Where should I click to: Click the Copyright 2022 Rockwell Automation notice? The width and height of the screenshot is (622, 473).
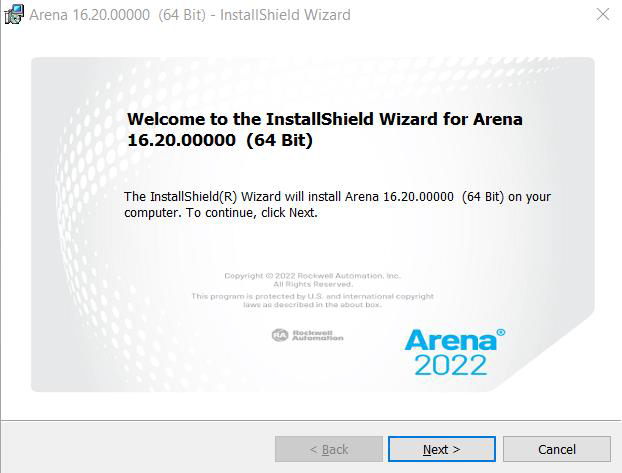pos(313,280)
